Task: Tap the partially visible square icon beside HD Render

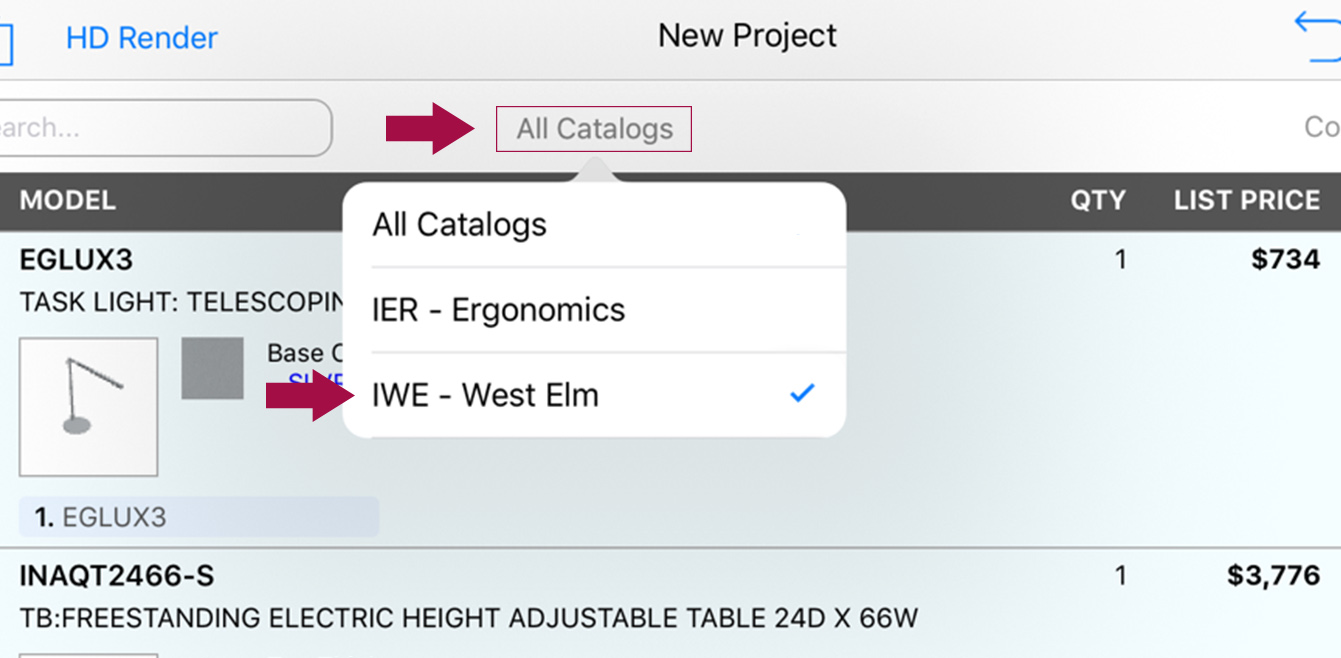Action: tap(6, 43)
